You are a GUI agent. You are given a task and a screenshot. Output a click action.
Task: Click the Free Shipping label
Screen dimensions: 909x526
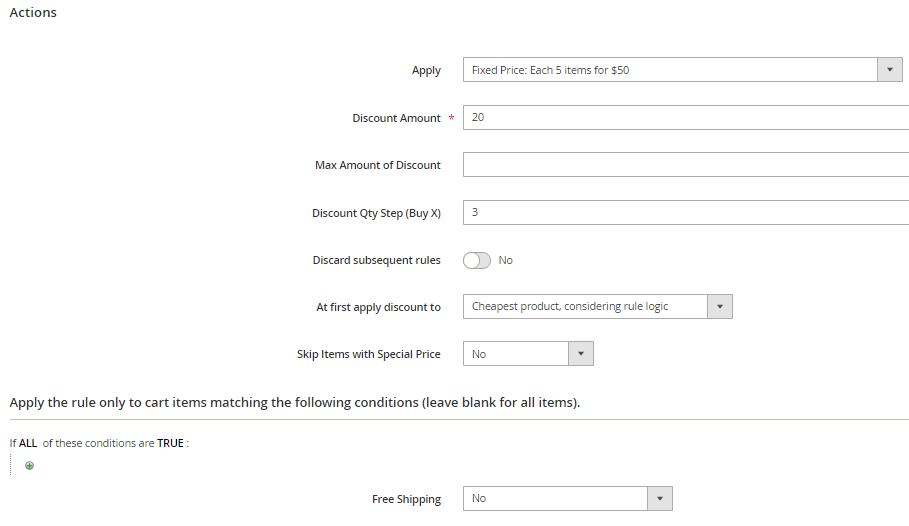(x=406, y=499)
